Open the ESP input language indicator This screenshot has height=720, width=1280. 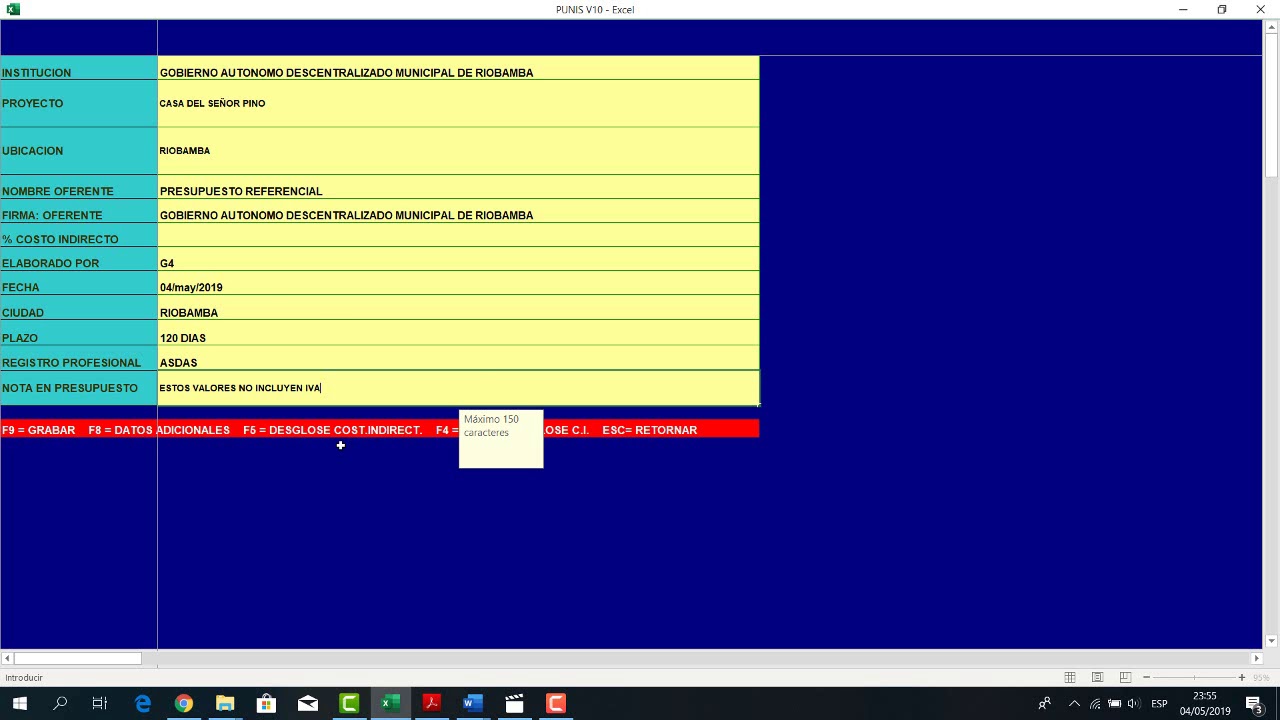1159,704
